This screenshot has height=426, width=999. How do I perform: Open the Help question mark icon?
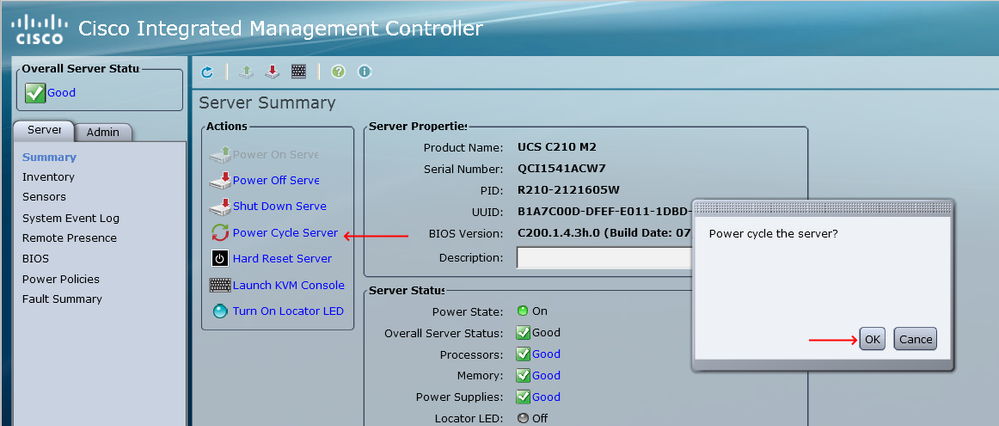[x=338, y=72]
